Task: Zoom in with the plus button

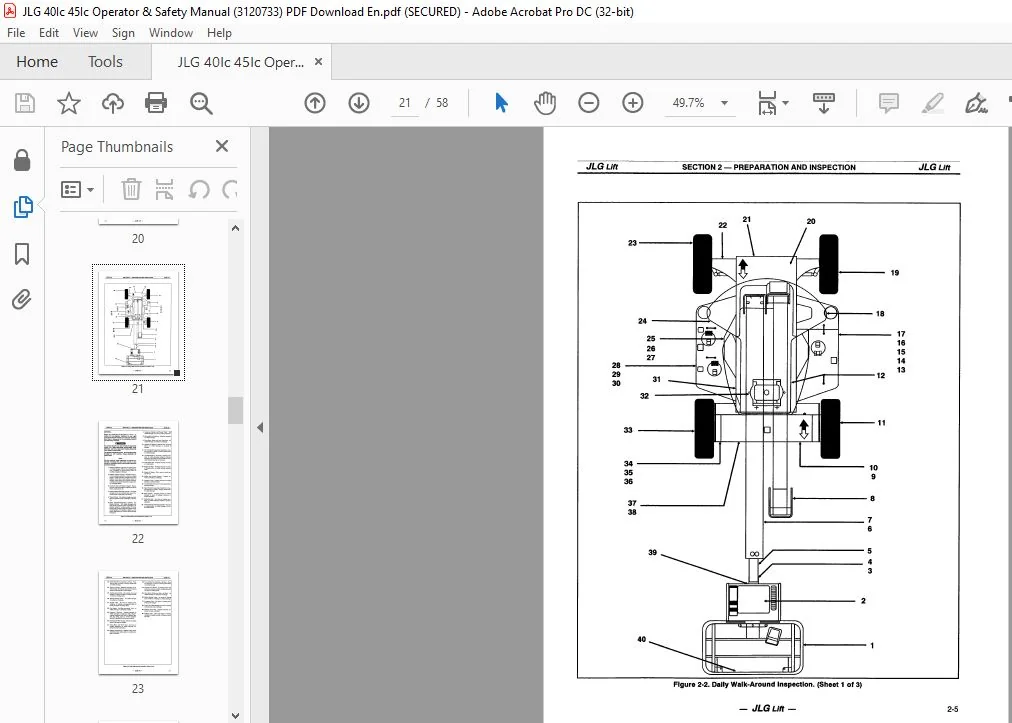Action: [x=632, y=103]
